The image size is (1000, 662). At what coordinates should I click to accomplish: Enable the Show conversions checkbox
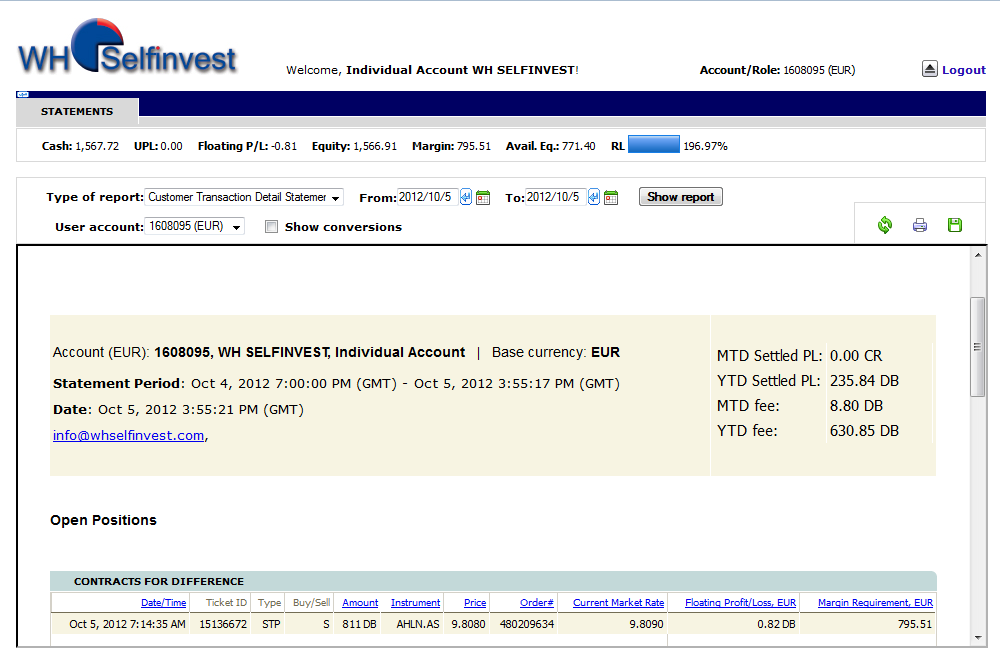pyautogui.click(x=272, y=226)
